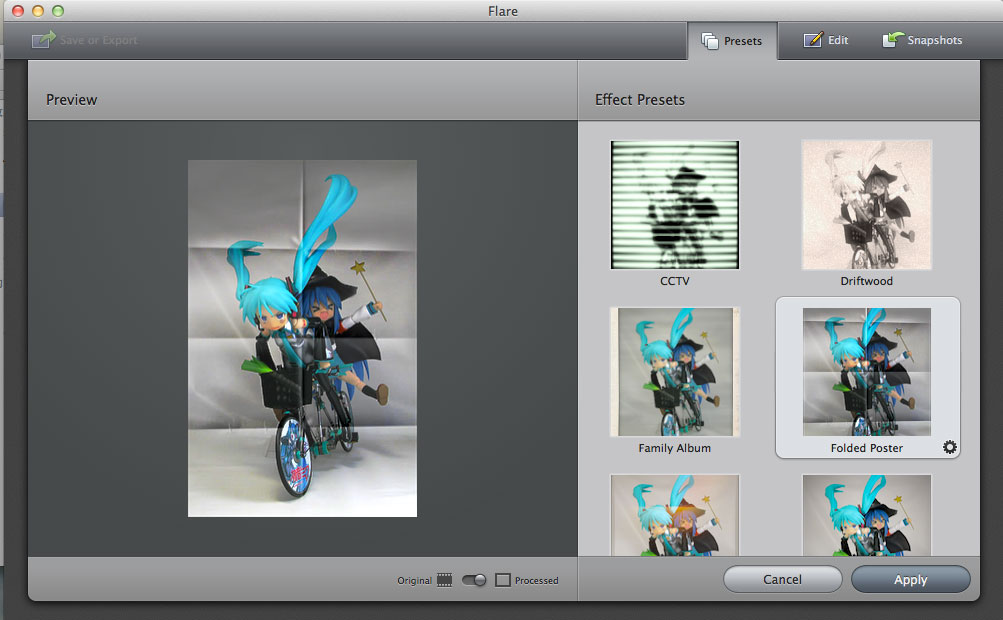Click the Processed label text
1003x620 pixels.
(537, 580)
